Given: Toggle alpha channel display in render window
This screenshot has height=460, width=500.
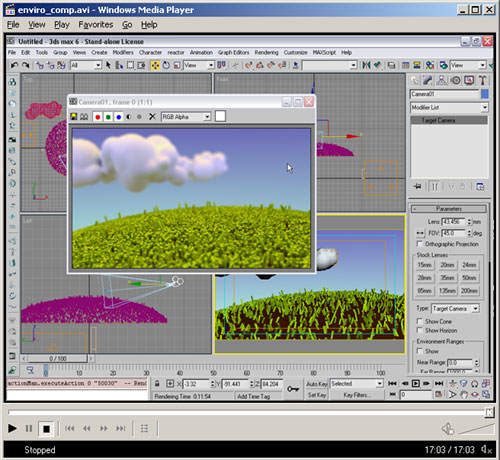Looking at the screenshot, I should 129,117.
